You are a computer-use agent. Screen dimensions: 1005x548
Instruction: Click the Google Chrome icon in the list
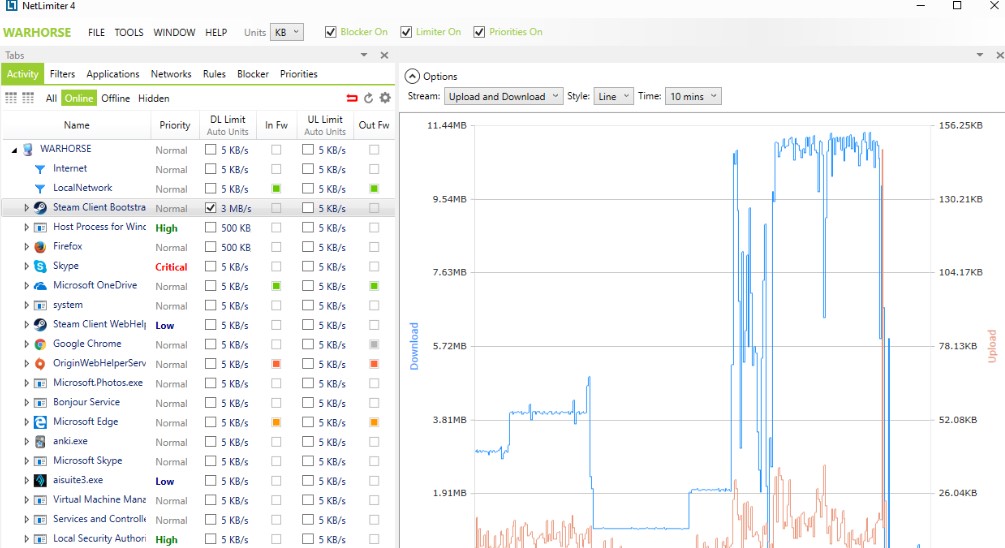pos(40,344)
